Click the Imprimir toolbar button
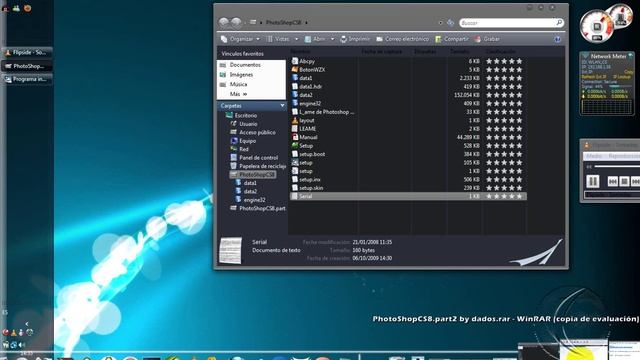Viewport: 640px width, 360px height. 355,39
